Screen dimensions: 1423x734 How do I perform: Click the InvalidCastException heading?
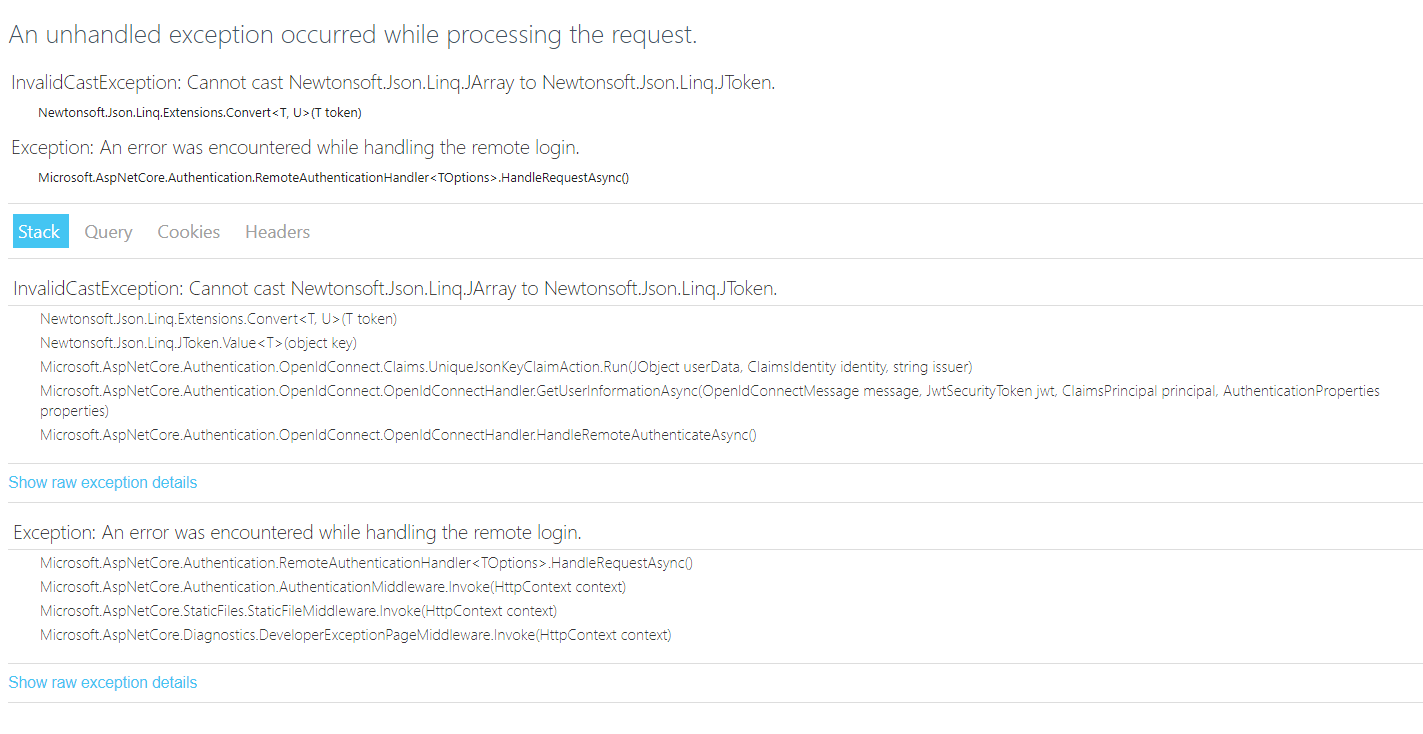point(393,288)
